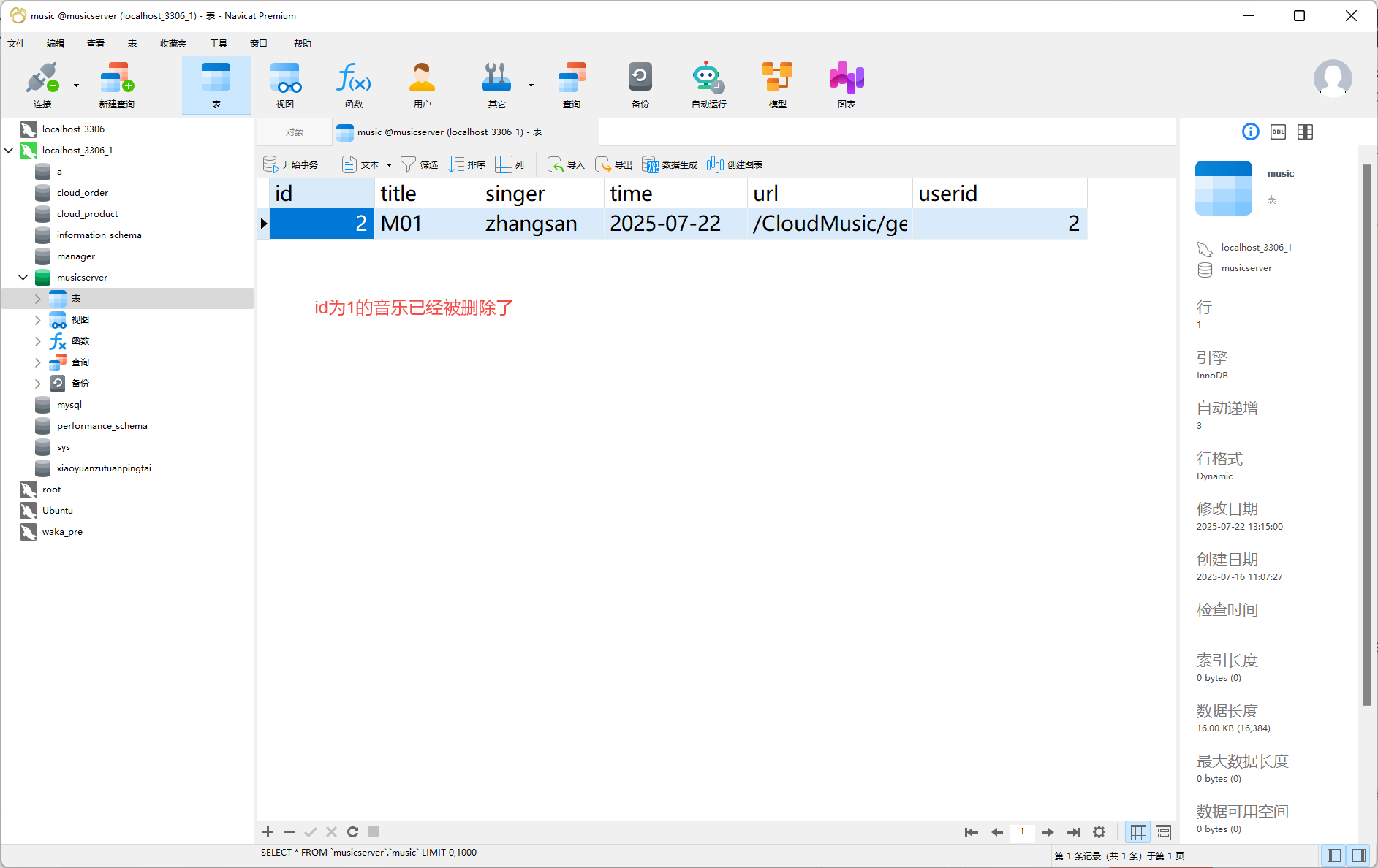1378x868 pixels.
Task: Open the 其它 dropdown arrow
Action: pyautogui.click(x=531, y=85)
